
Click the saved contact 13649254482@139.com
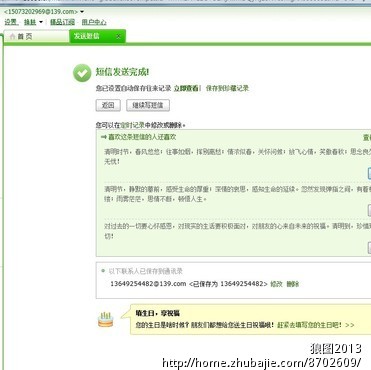[148, 284]
